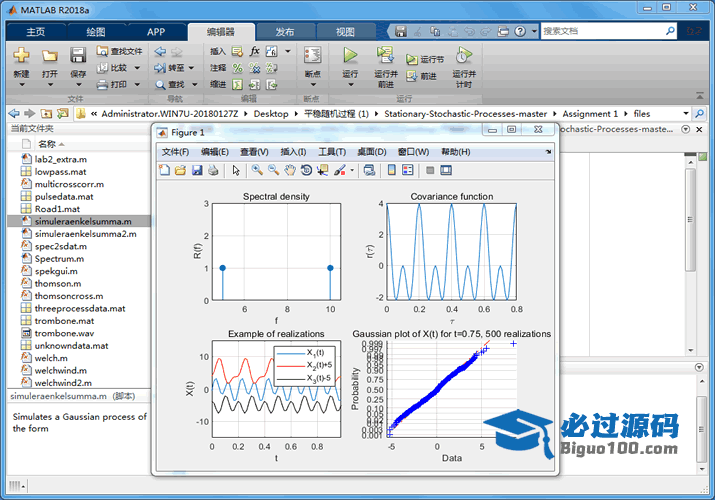Click the Find (查找) magnifier icon

point(160,85)
